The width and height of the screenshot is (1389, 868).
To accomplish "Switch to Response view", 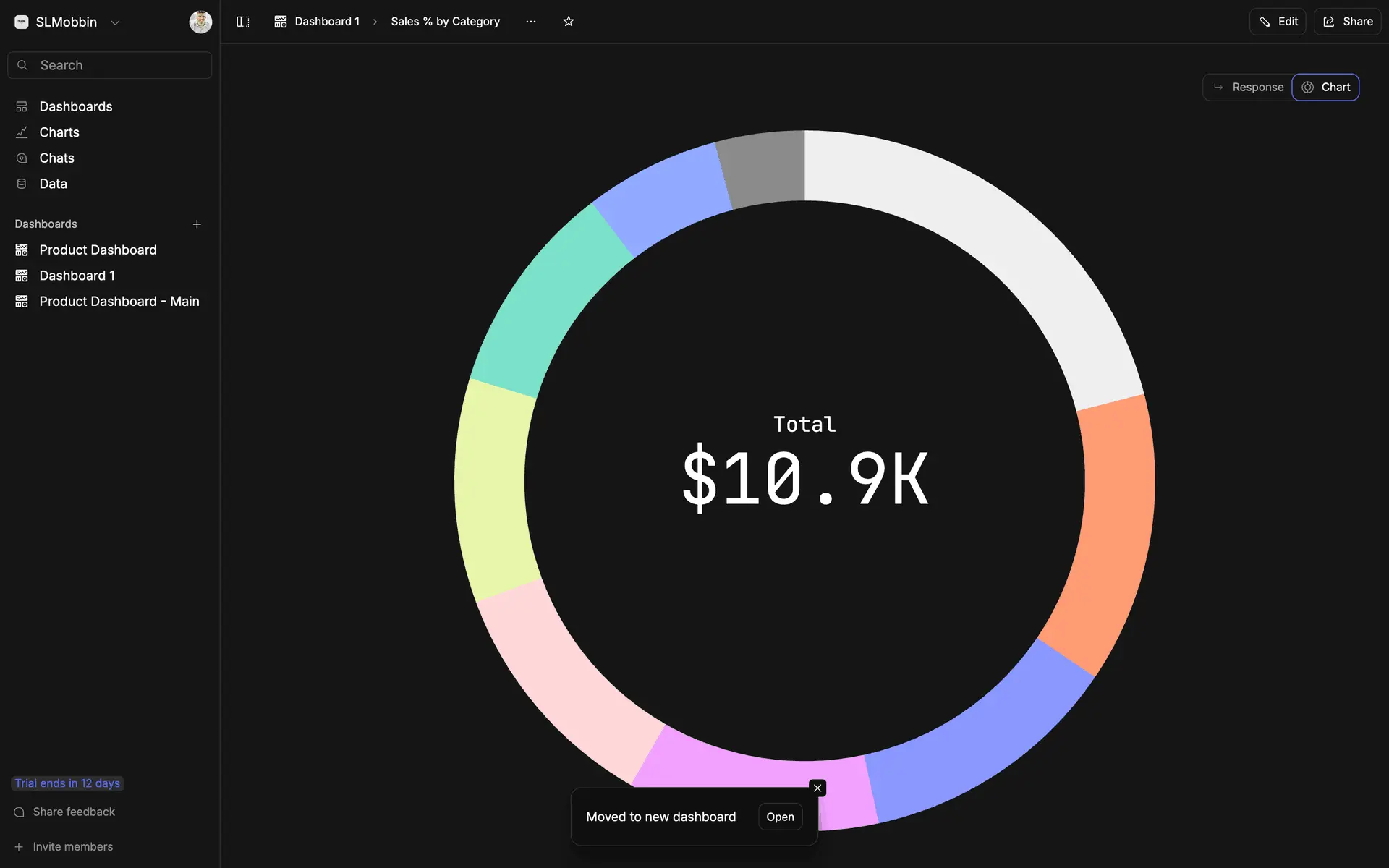I will click(x=1248, y=88).
